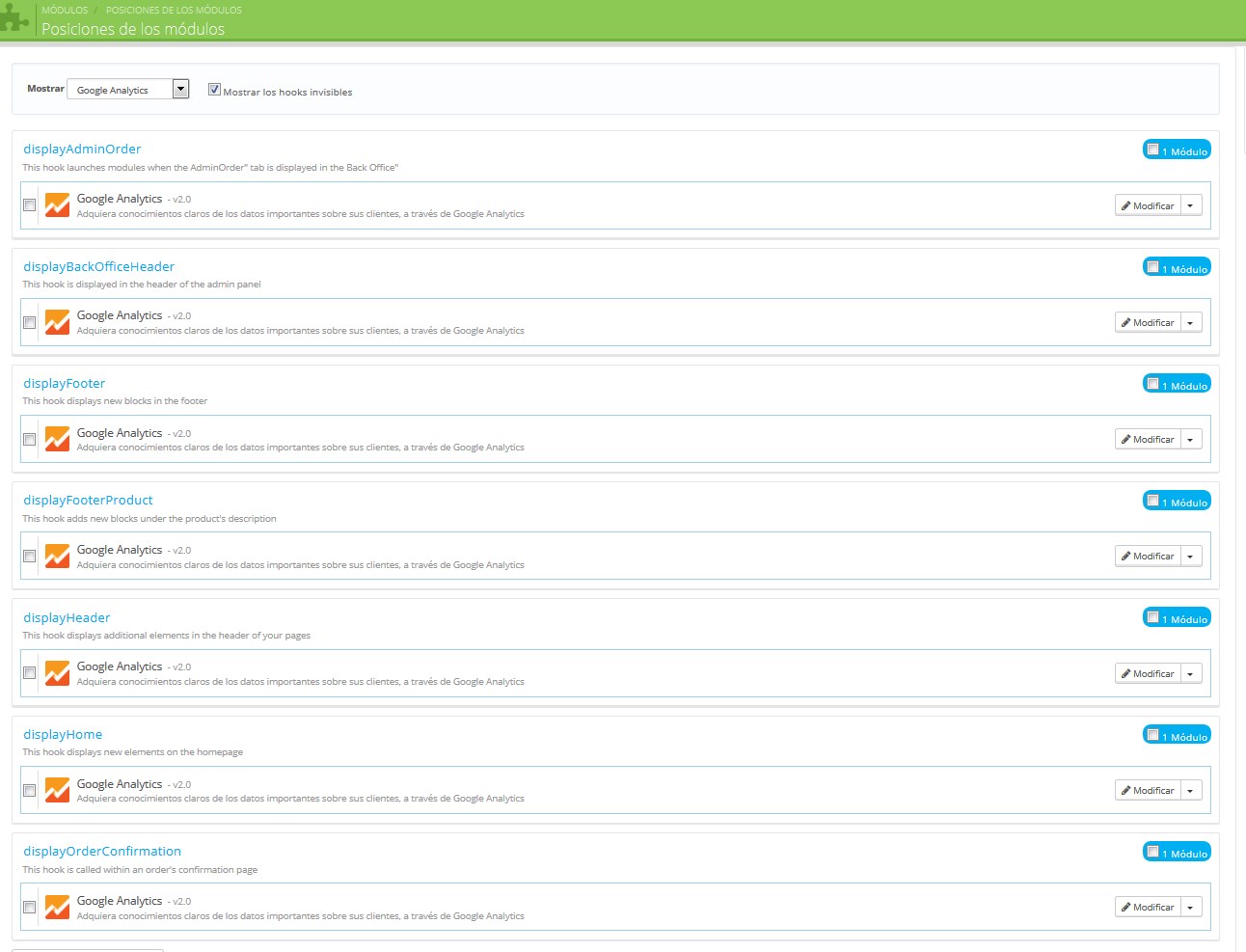This screenshot has width=1246, height=952.
Task: Expand the Modificar arrow menu in displayFooterProduct
Action: 1191,557
